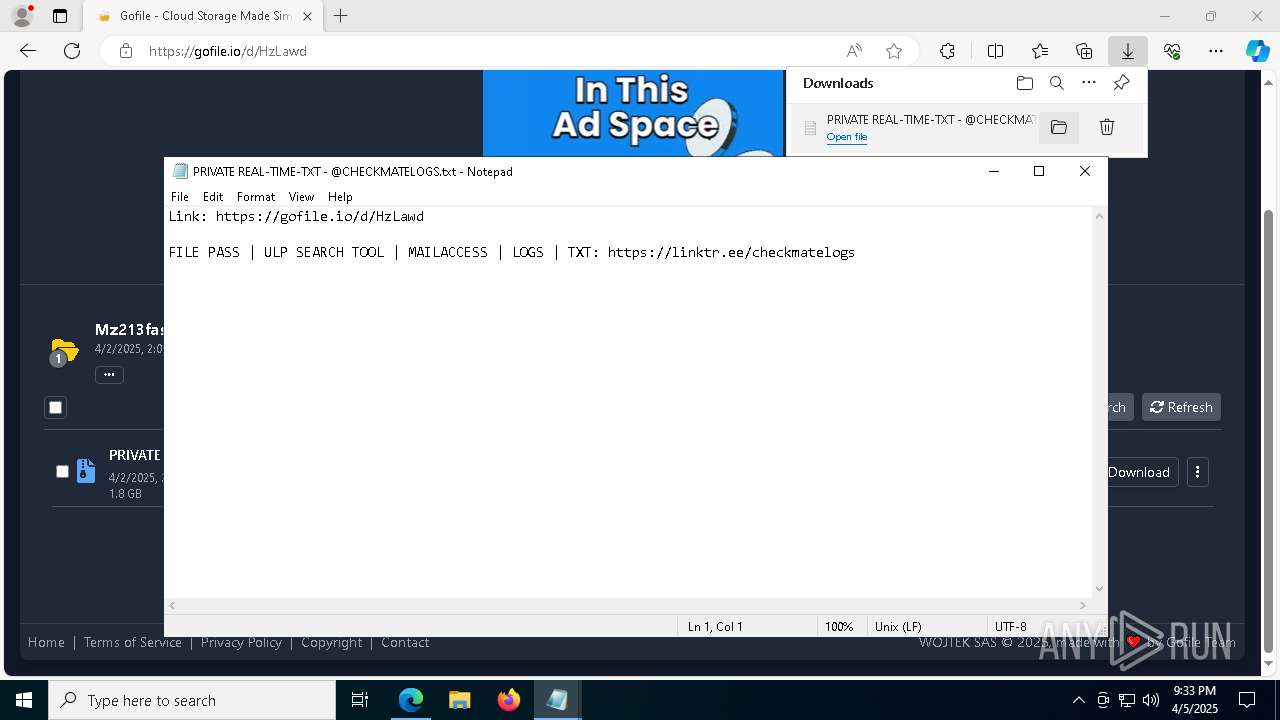1280x720 pixels.
Task: Check the PRIVATE file checkbox
Action: tap(62, 471)
